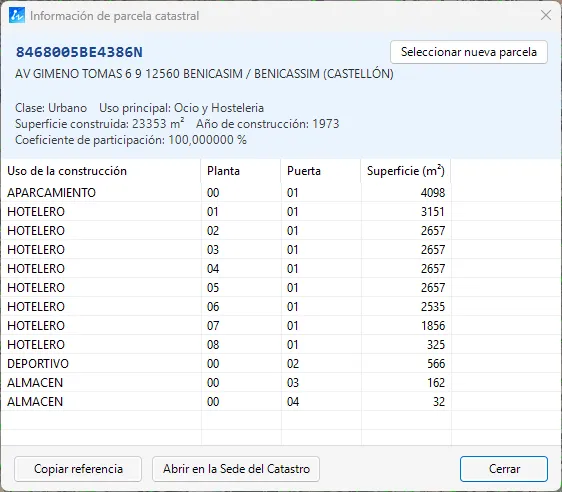
Task: Click Clase: Urbano text
Action: pos(51,108)
